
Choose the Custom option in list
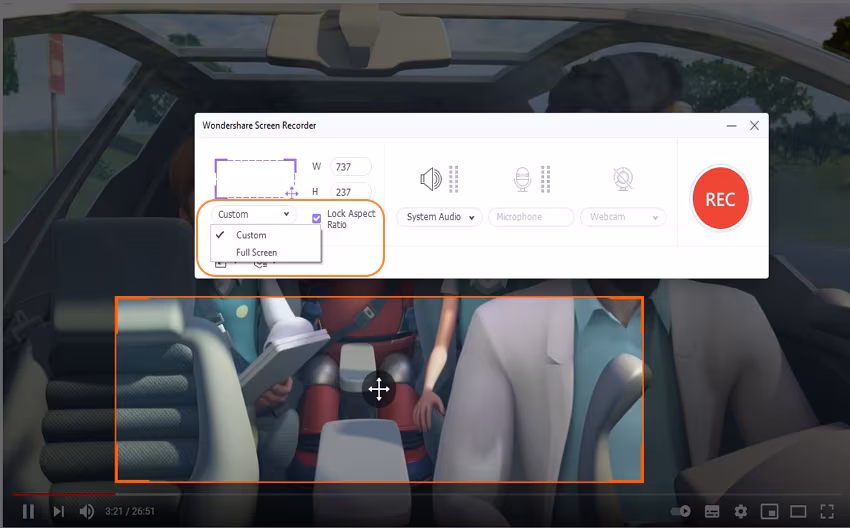coord(251,235)
